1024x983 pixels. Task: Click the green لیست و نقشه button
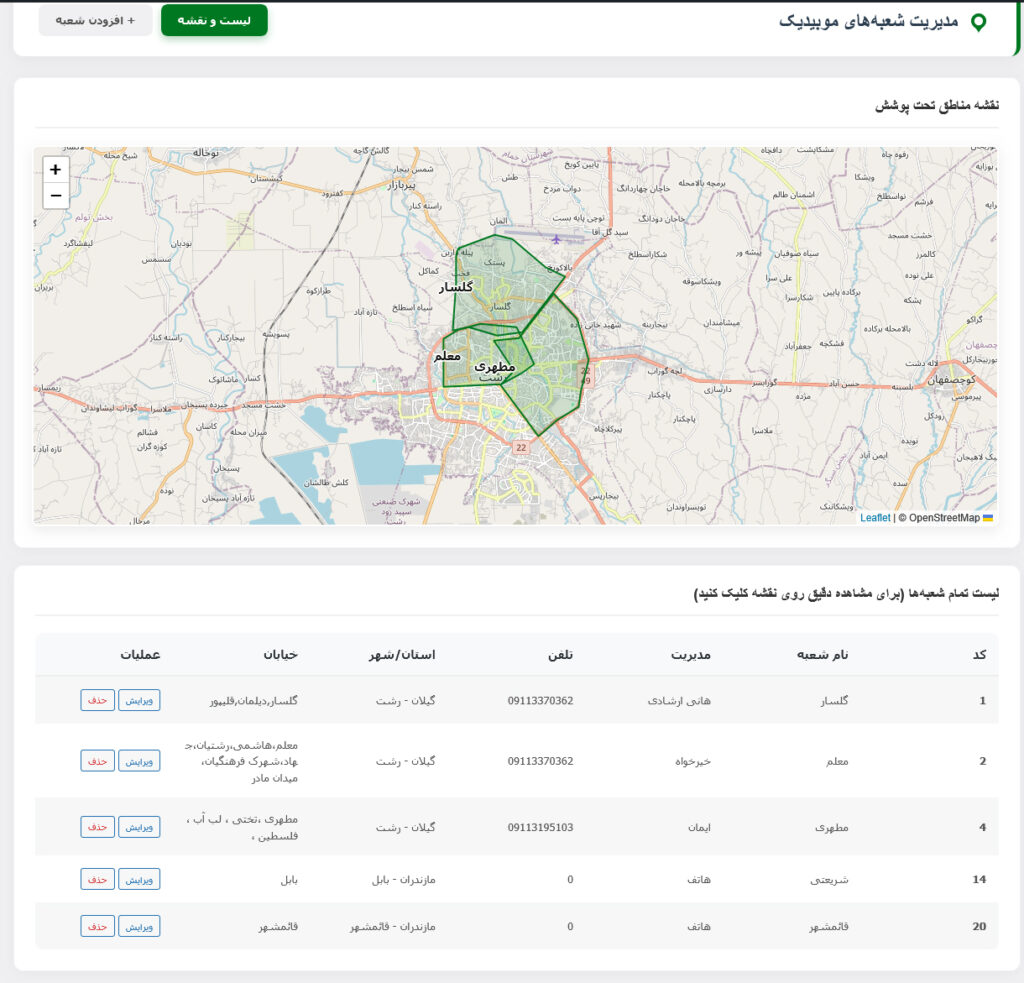(x=214, y=20)
